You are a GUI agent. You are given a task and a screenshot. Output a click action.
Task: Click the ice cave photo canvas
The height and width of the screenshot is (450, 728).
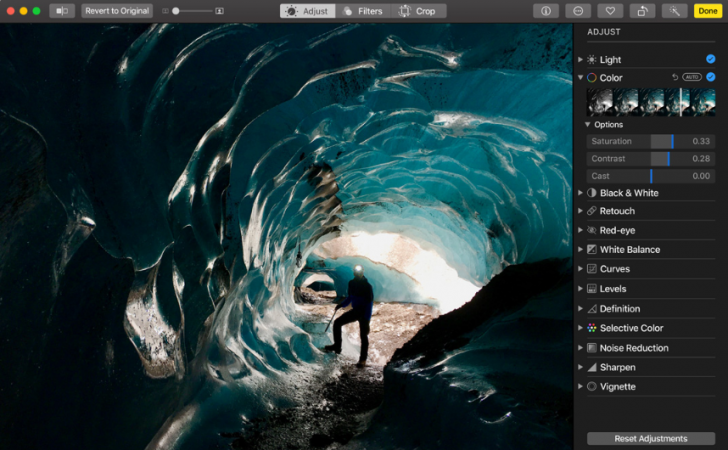click(x=286, y=236)
